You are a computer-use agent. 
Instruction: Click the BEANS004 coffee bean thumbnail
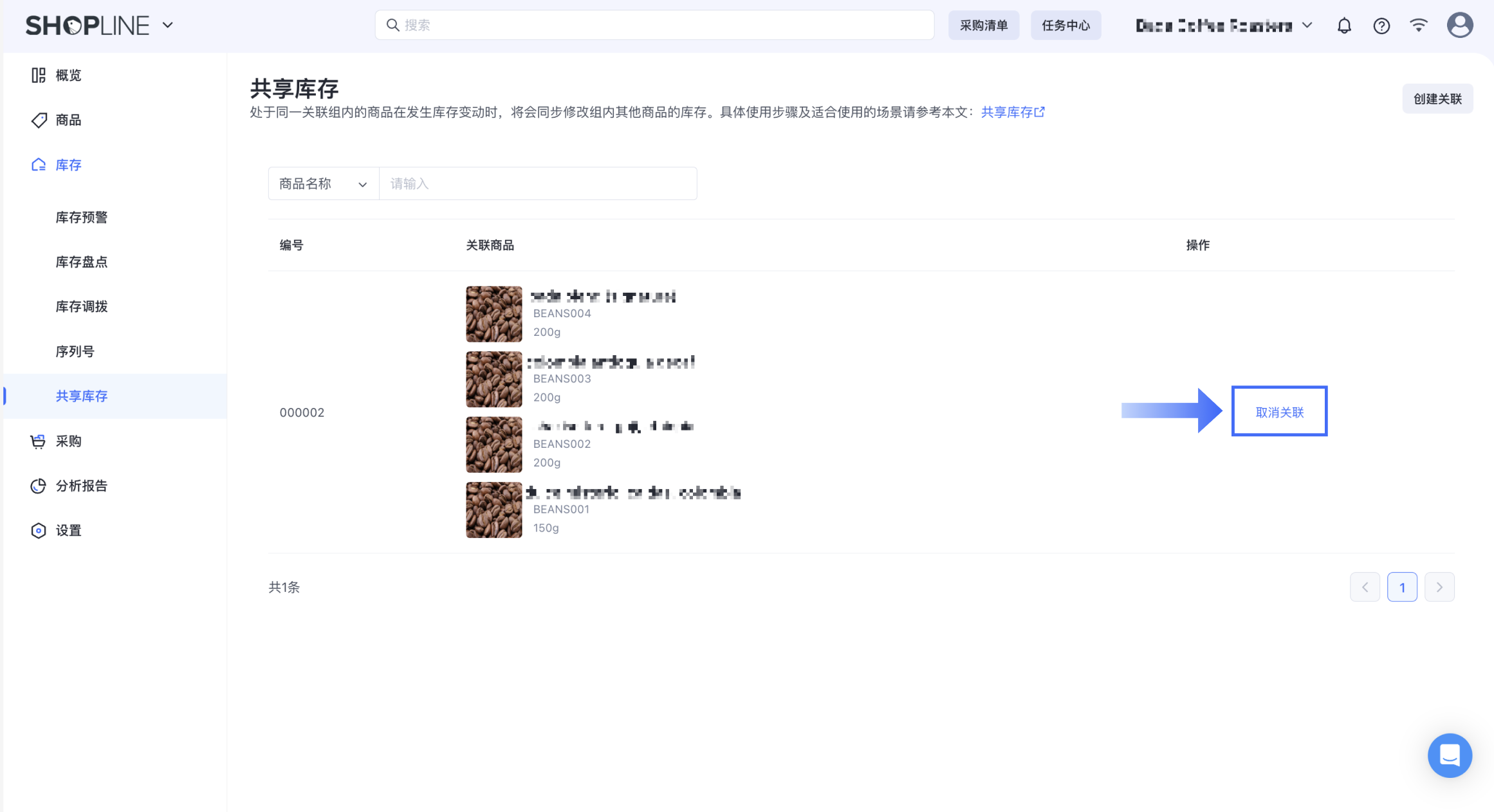pos(493,314)
